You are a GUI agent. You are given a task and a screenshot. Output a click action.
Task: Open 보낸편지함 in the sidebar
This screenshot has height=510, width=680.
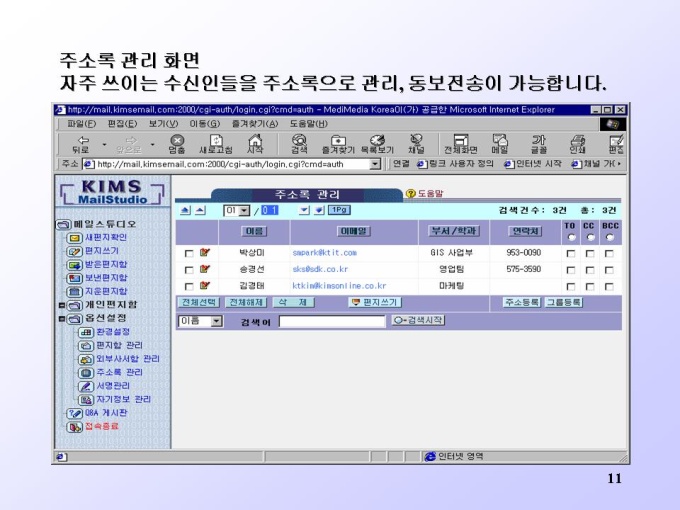pos(106,278)
